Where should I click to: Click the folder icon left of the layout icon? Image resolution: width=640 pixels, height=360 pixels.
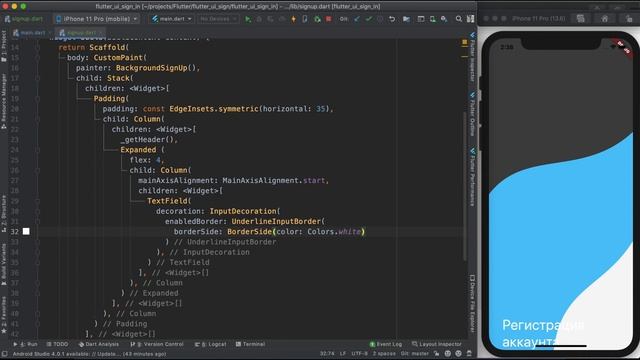pyautogui.click(x=406, y=19)
